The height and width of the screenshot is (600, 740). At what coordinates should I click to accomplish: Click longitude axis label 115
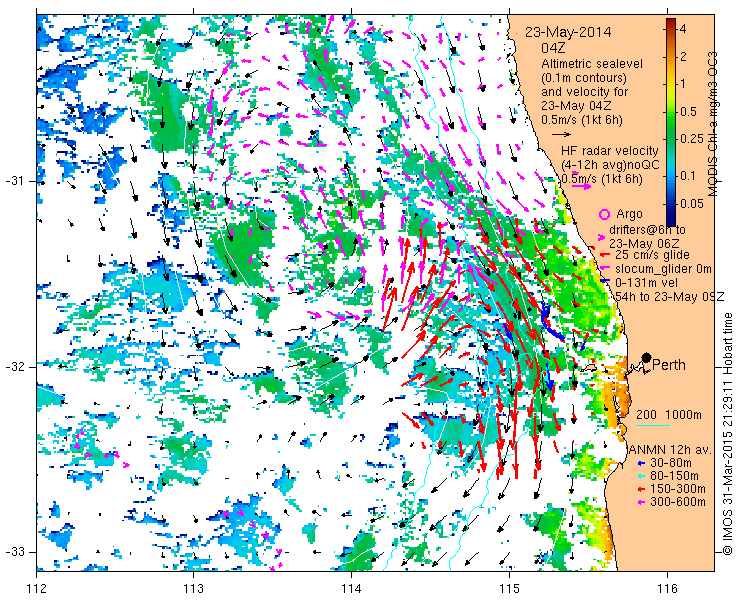(509, 589)
